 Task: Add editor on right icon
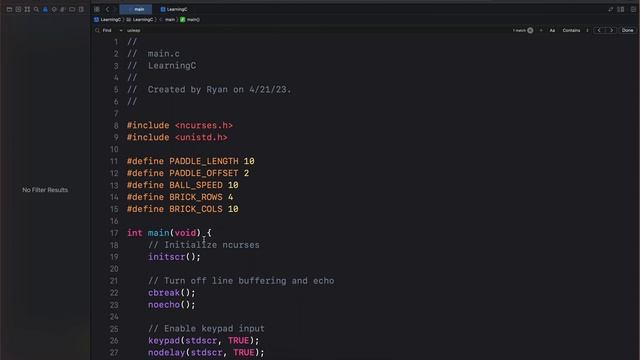point(633,9)
